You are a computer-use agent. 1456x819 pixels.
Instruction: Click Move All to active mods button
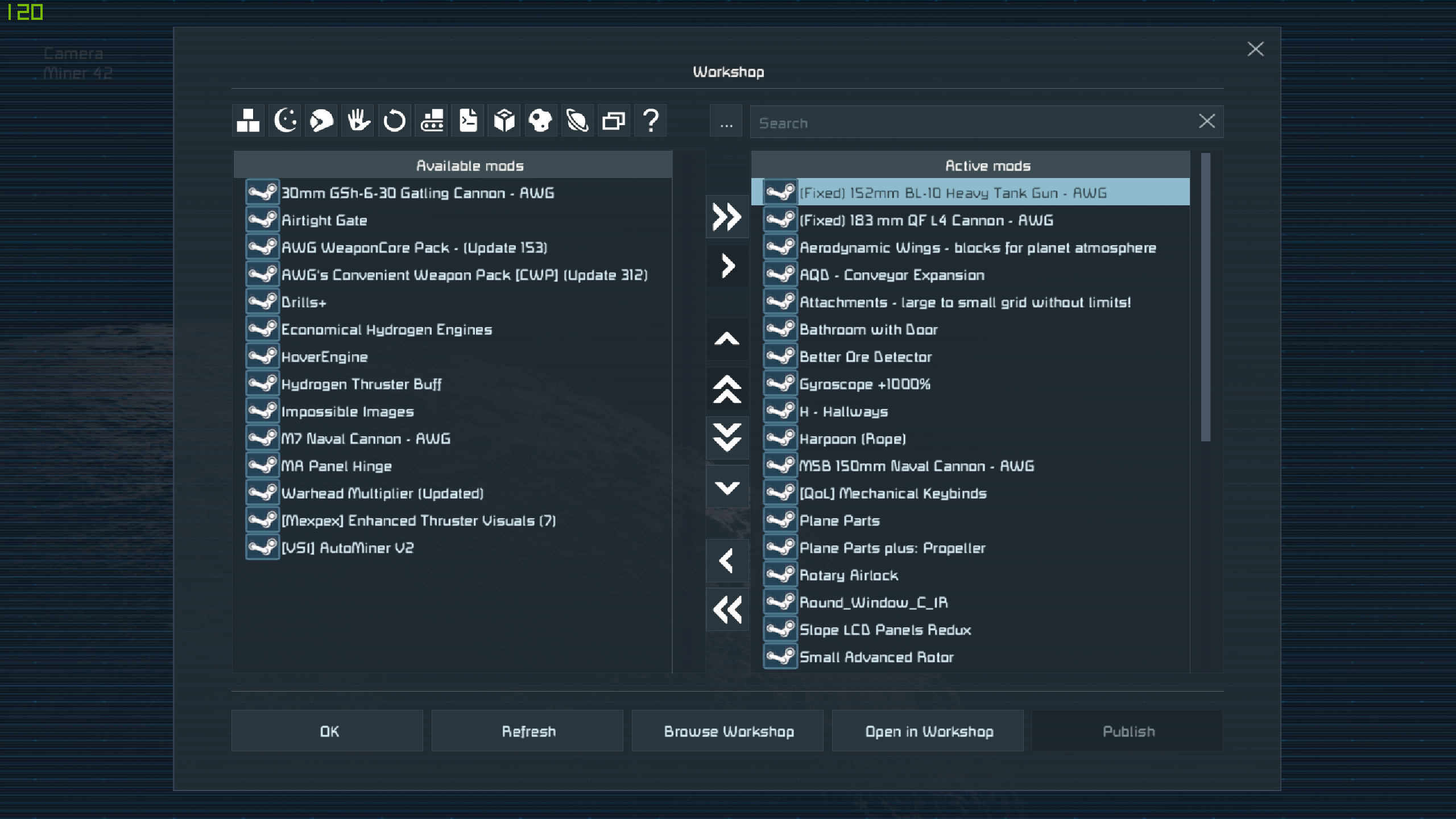[x=727, y=216]
